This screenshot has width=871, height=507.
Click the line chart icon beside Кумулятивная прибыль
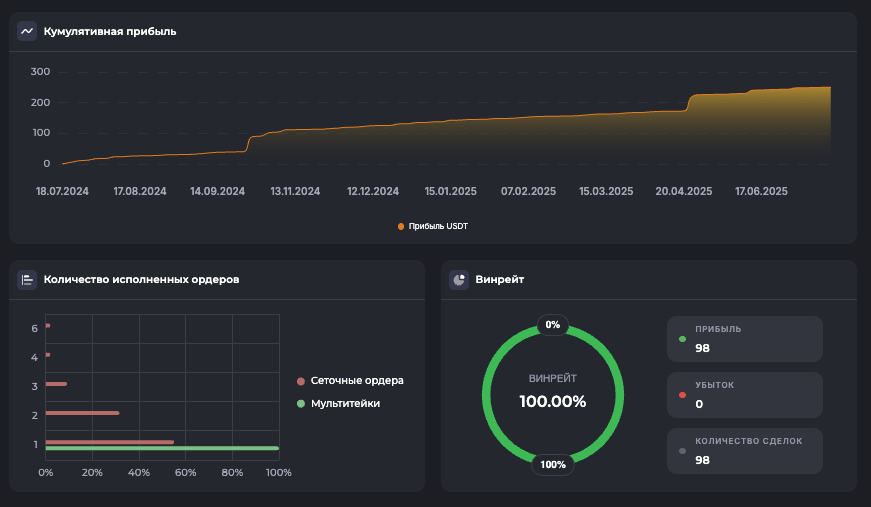27,31
